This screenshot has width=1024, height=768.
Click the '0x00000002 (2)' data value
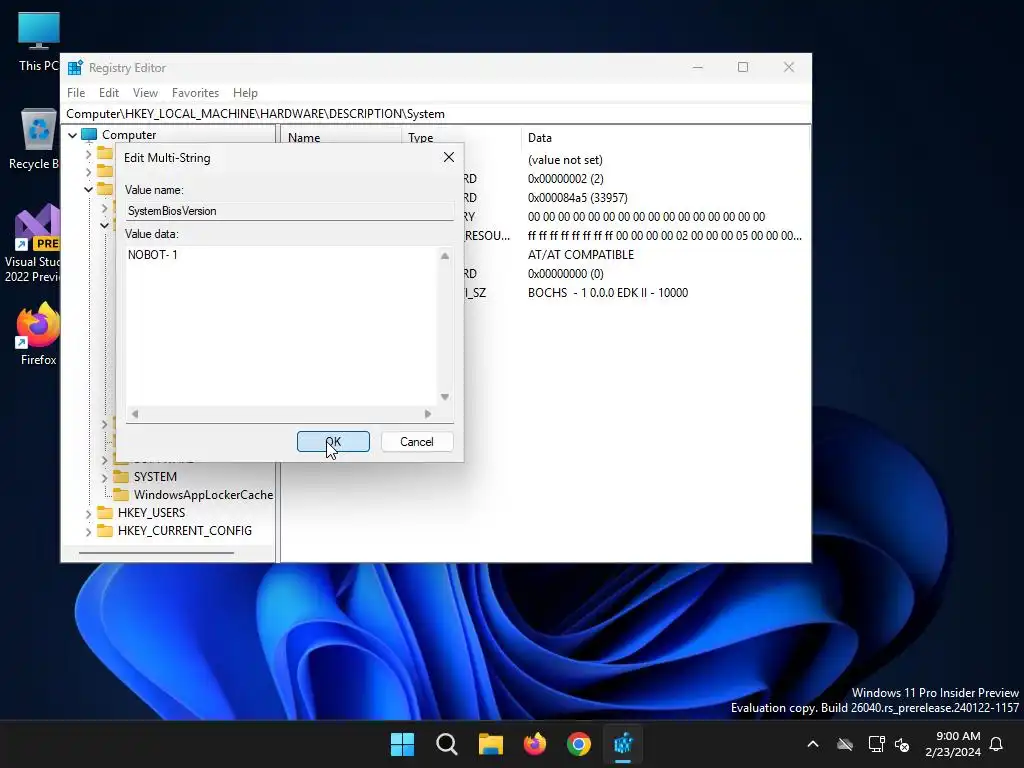pos(566,179)
